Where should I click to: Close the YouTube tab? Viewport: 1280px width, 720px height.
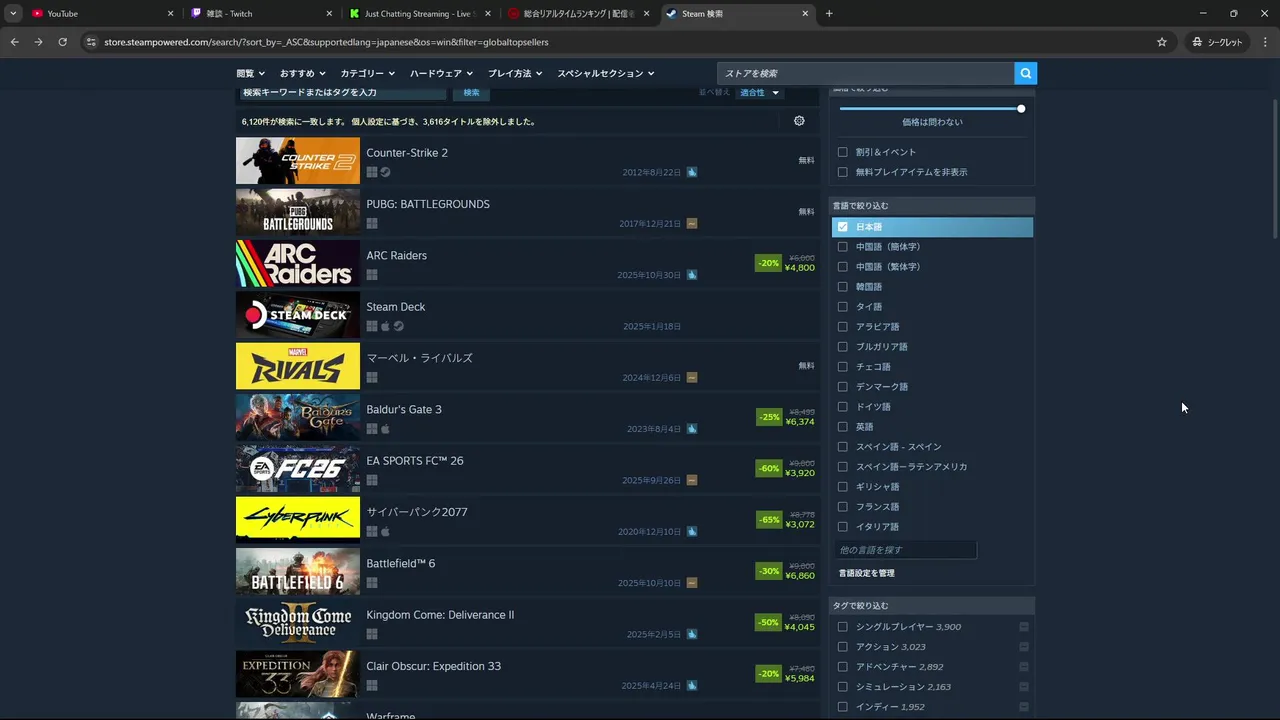(x=170, y=14)
